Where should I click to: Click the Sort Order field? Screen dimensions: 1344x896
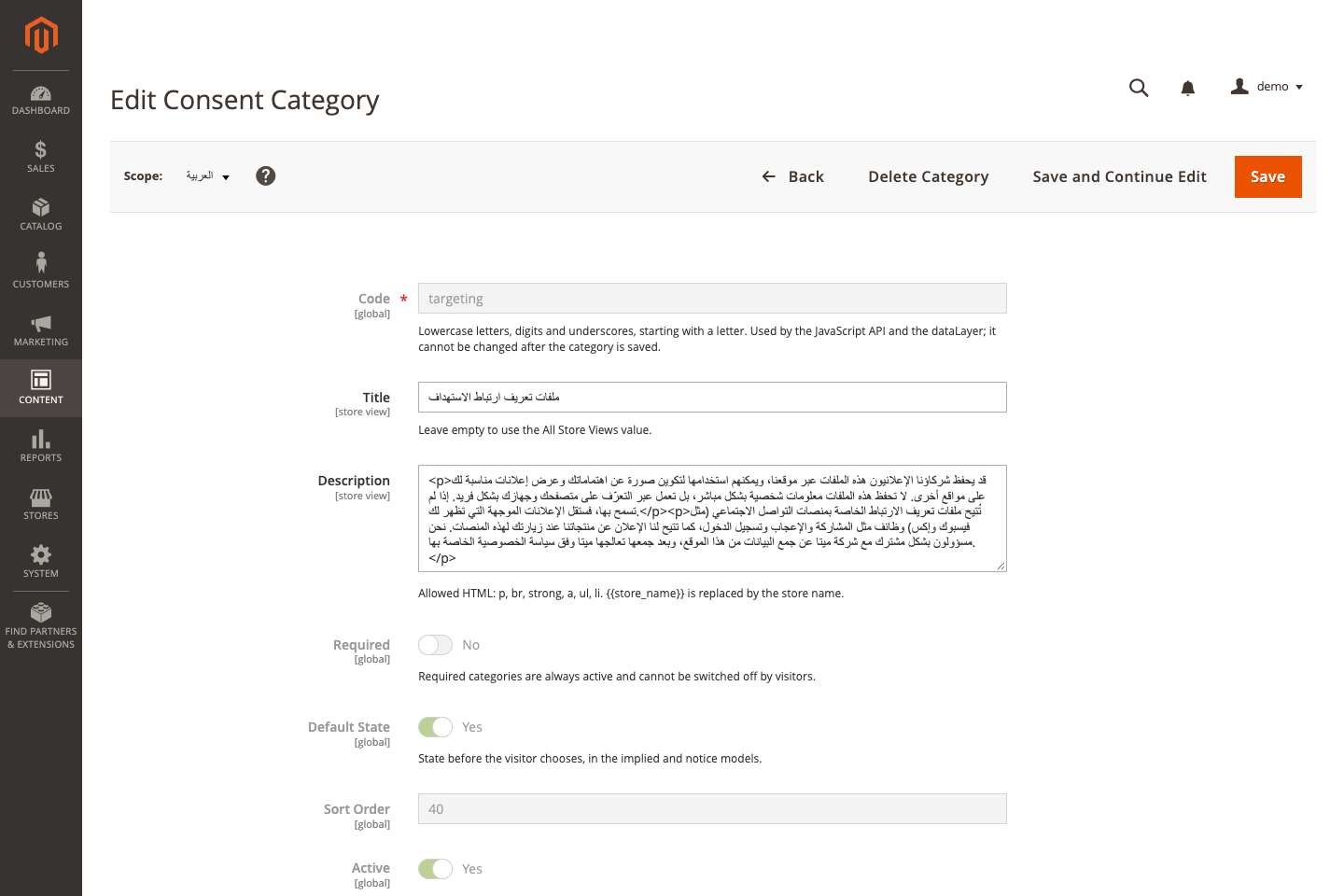712,808
